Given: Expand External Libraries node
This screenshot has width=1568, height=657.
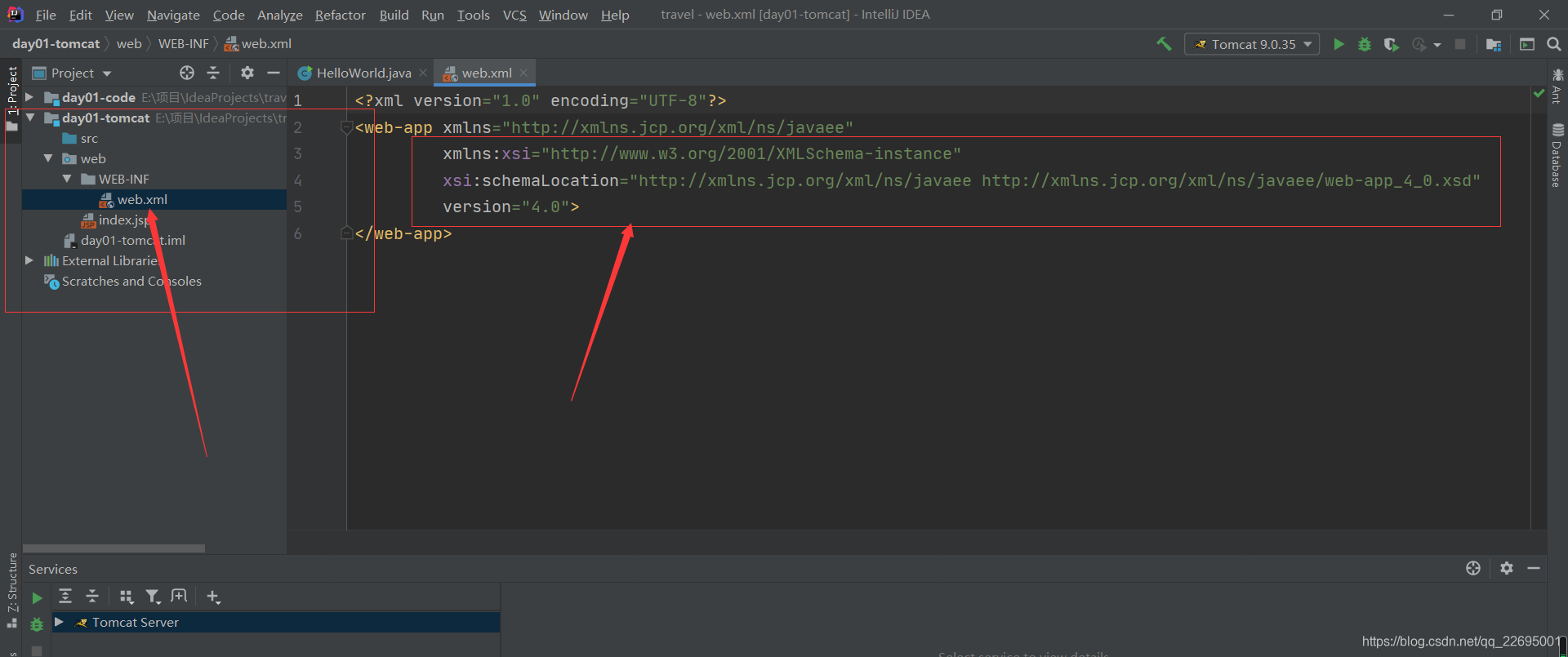Looking at the screenshot, I should (29, 260).
